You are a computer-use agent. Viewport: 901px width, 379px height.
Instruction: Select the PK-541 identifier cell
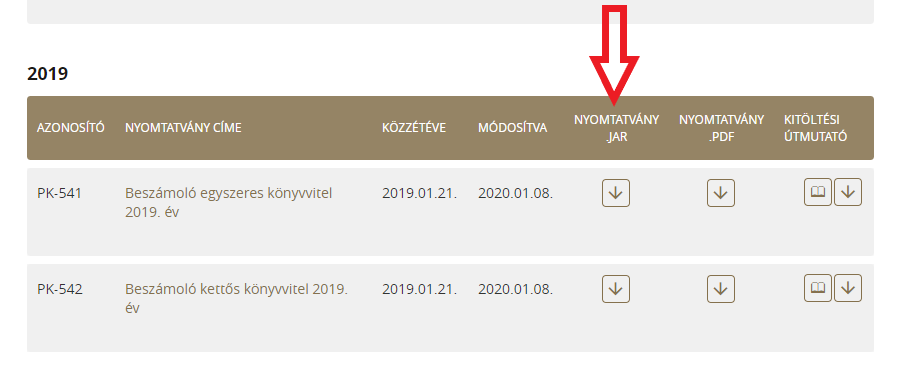pyautogui.click(x=59, y=194)
